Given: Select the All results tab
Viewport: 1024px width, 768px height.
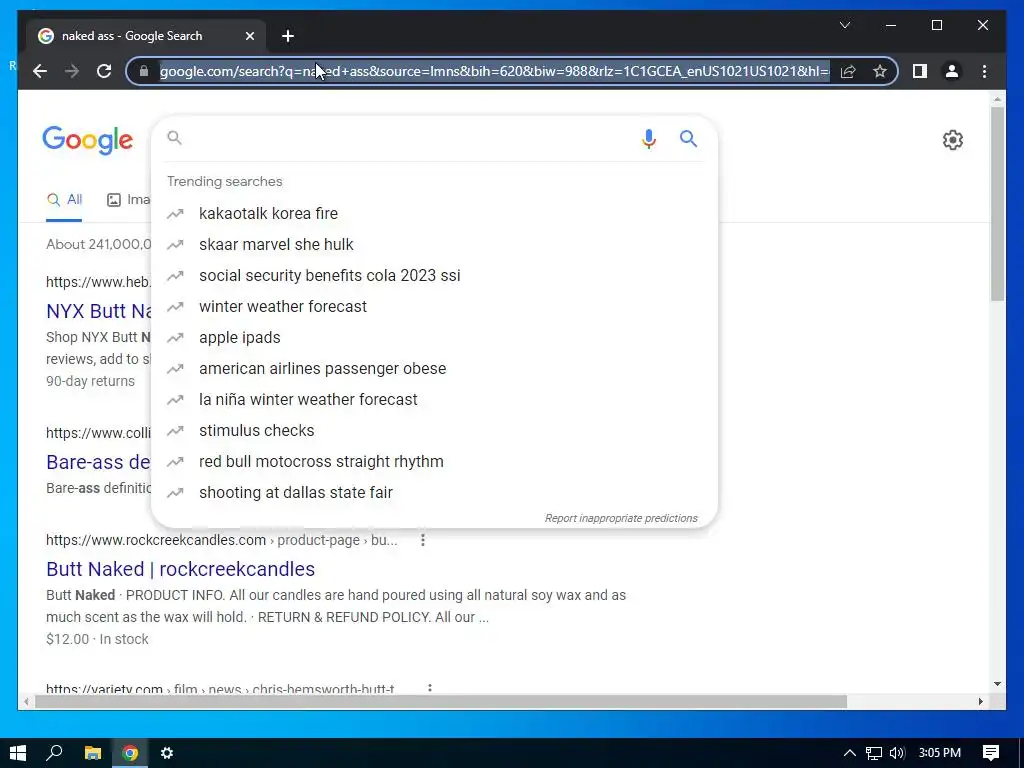Looking at the screenshot, I should click(x=64, y=200).
